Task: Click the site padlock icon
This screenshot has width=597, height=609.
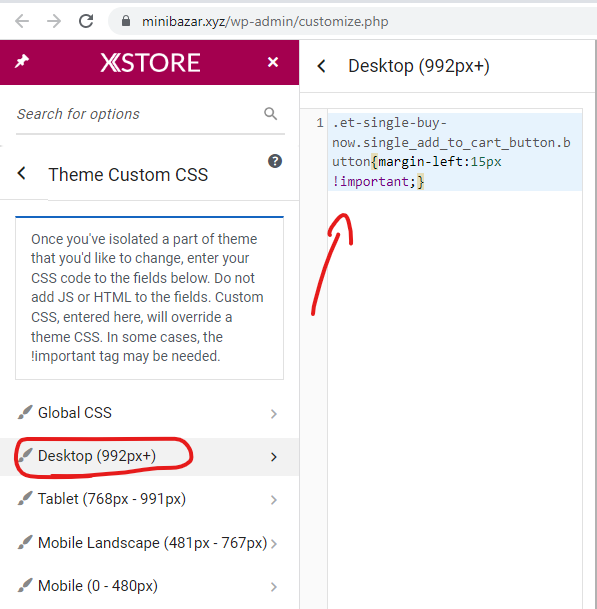Action: [x=125, y=21]
